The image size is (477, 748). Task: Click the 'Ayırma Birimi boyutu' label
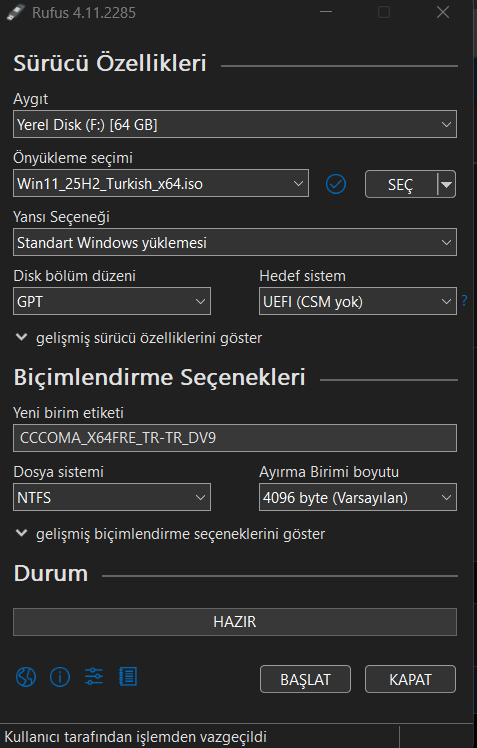pyautogui.click(x=329, y=472)
